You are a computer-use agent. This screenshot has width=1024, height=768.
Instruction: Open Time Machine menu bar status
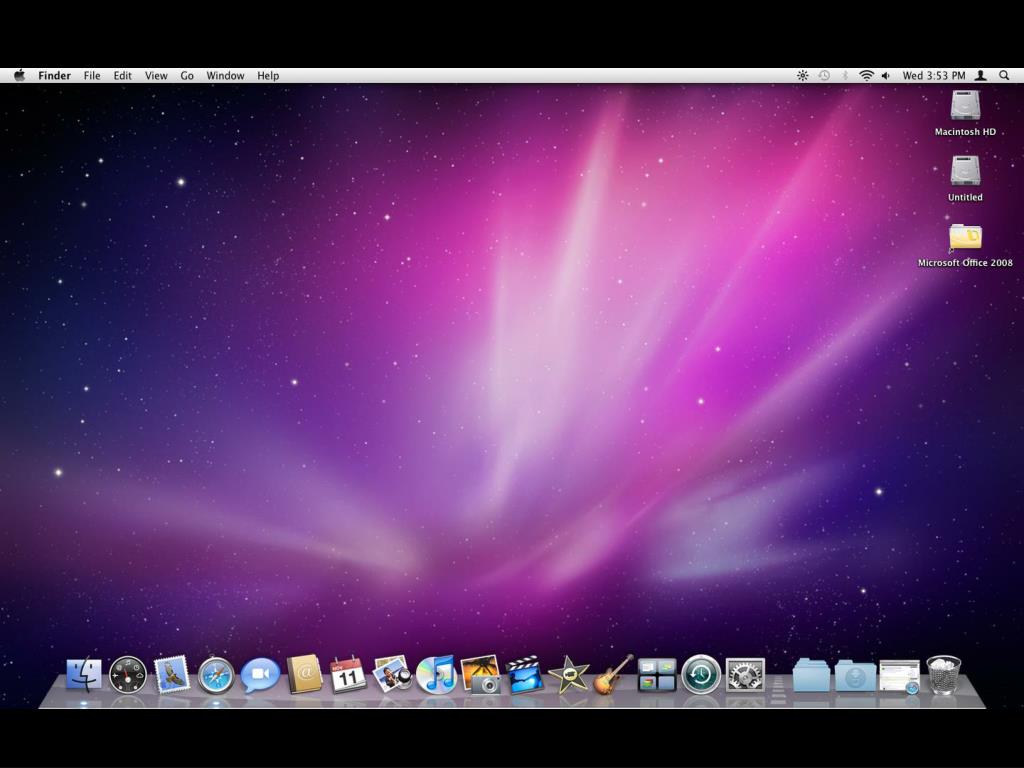824,76
